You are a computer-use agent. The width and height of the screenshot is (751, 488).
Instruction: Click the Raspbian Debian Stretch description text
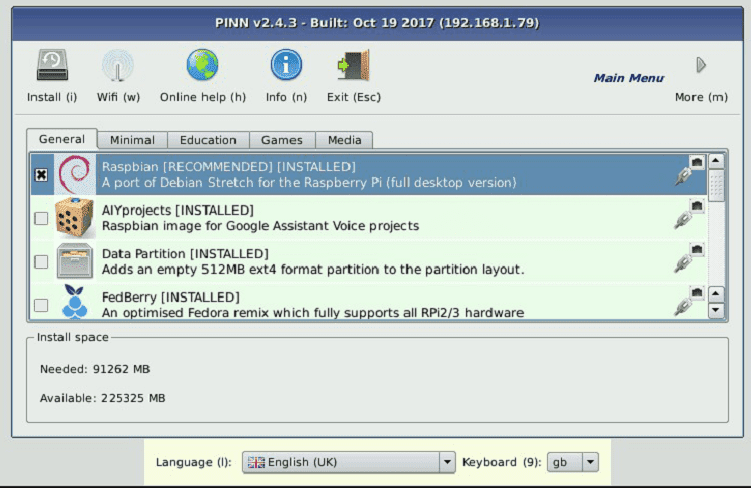click(x=309, y=182)
